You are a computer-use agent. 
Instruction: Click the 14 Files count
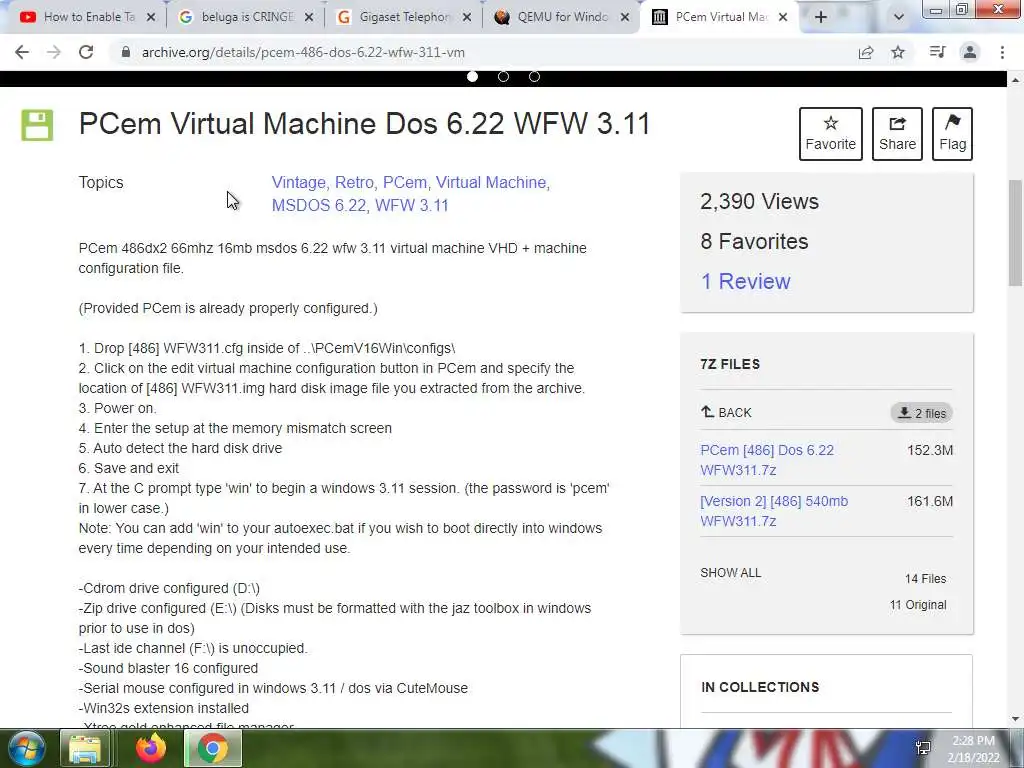[925, 579]
